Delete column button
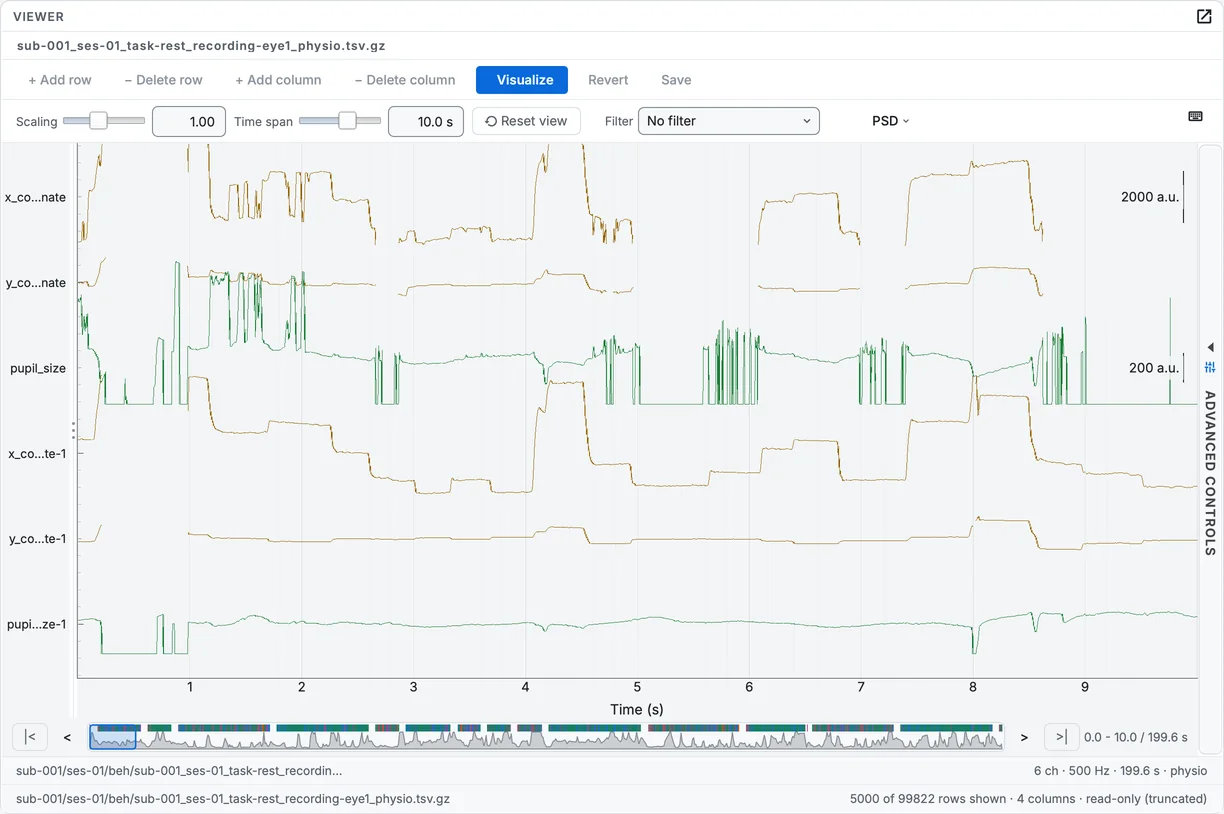The width and height of the screenshot is (1224, 814). (x=405, y=80)
